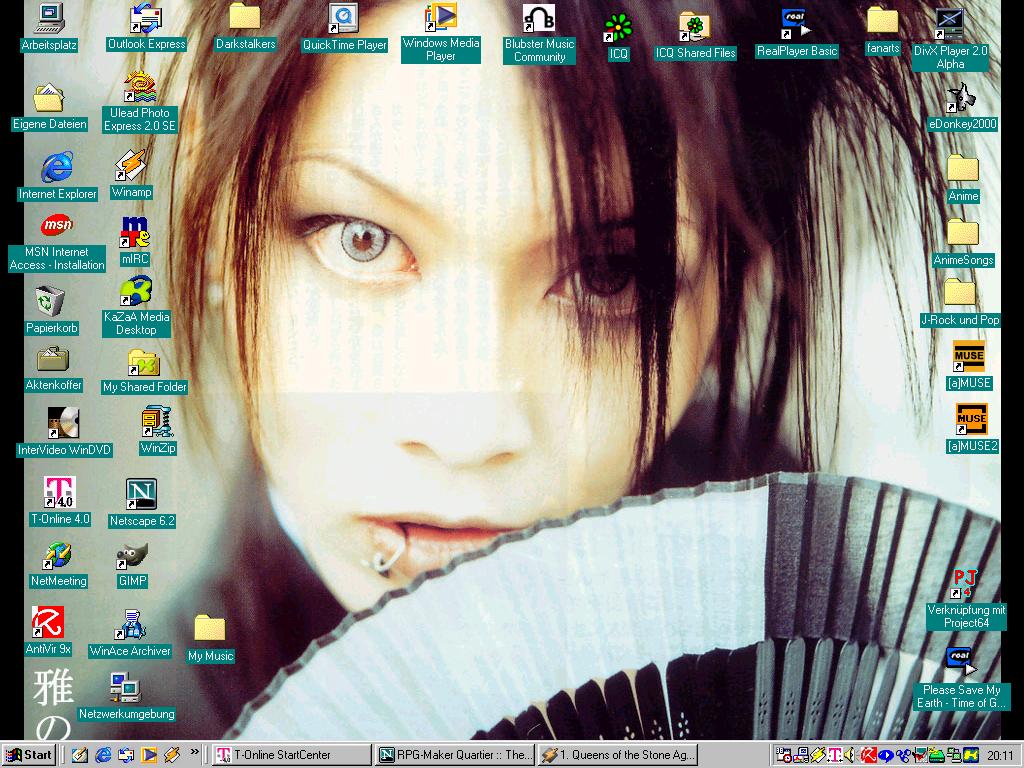1024x768 pixels.
Task: Launch Windows Media Player from quick launch
Action: [x=148, y=755]
